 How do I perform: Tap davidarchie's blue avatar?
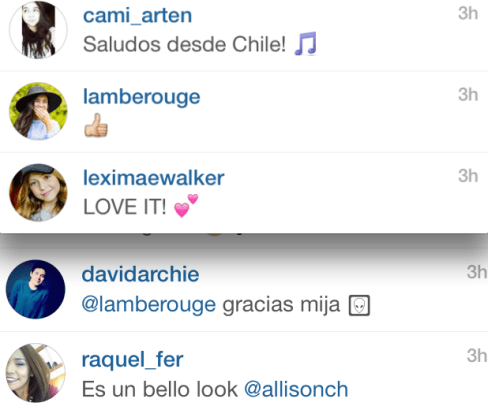pyautogui.click(x=36, y=289)
